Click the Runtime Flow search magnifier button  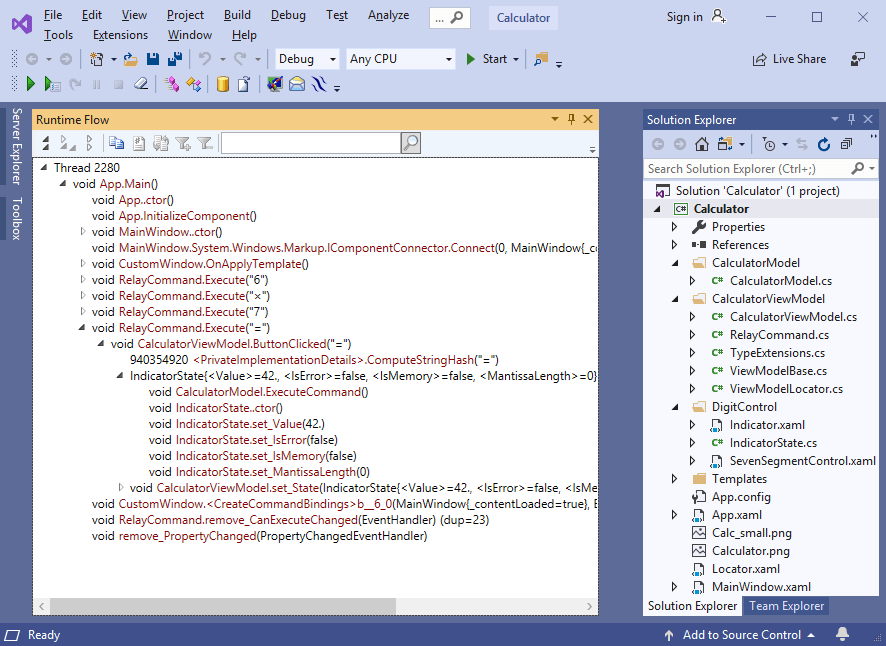410,144
